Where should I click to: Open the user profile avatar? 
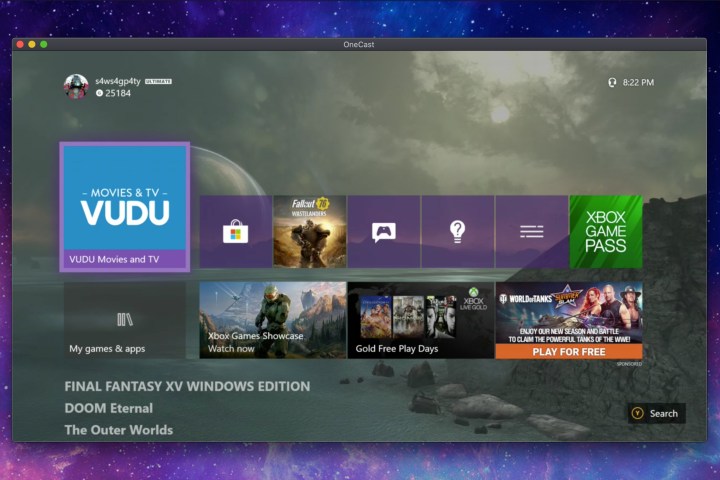(x=76, y=86)
